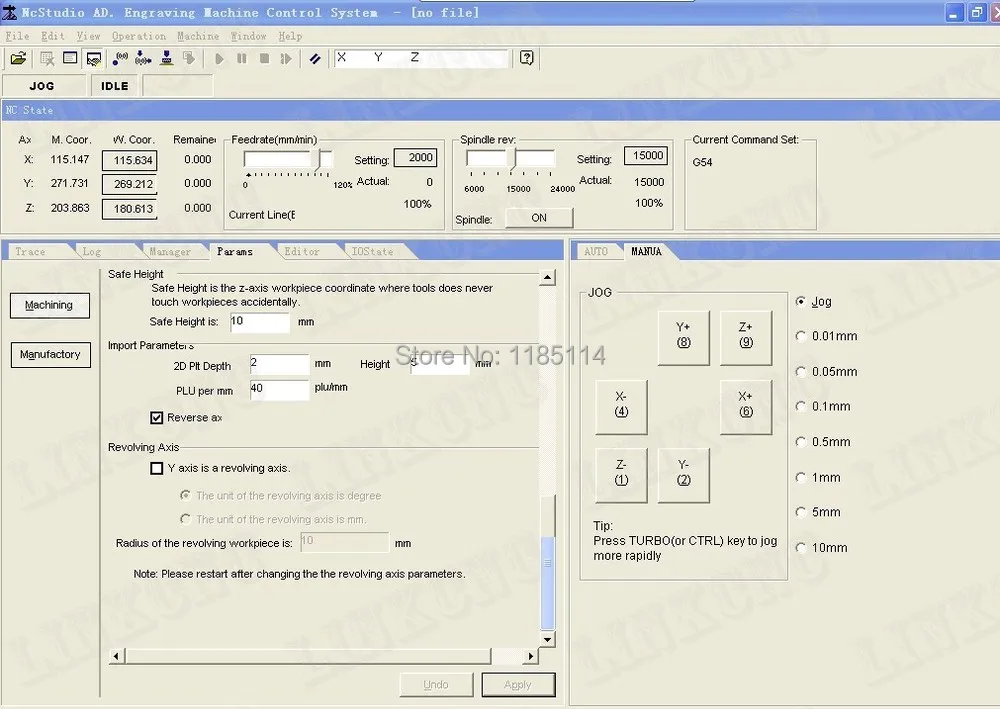This screenshot has height=709, width=1000.
Task: Select the 5mm step radio button
Action: coord(801,512)
